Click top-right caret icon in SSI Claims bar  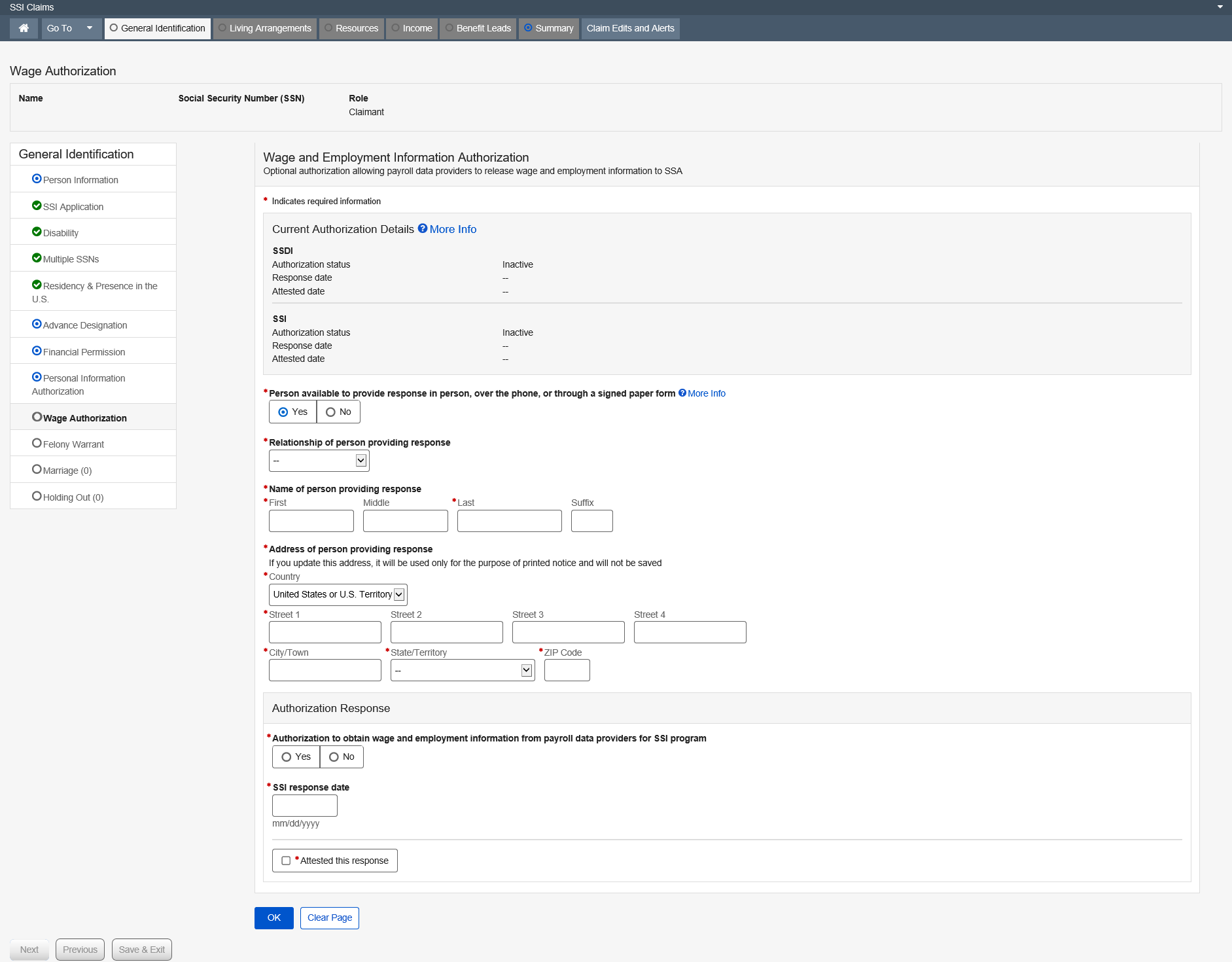[1220, 7]
